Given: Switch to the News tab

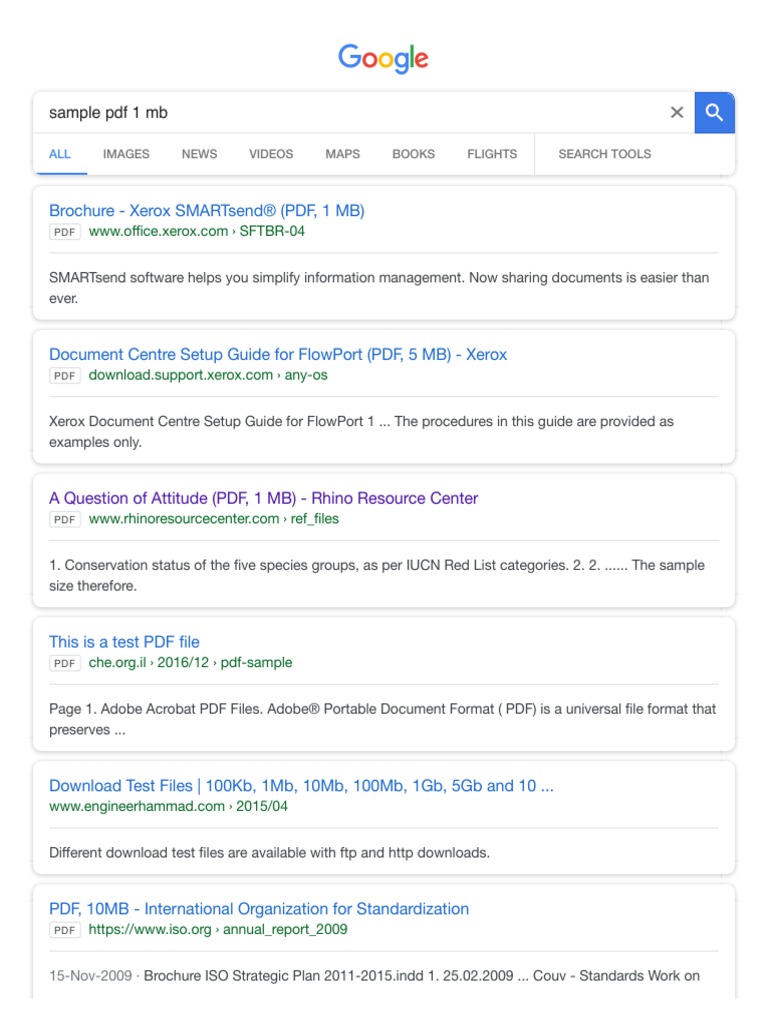Looking at the screenshot, I should 199,154.
